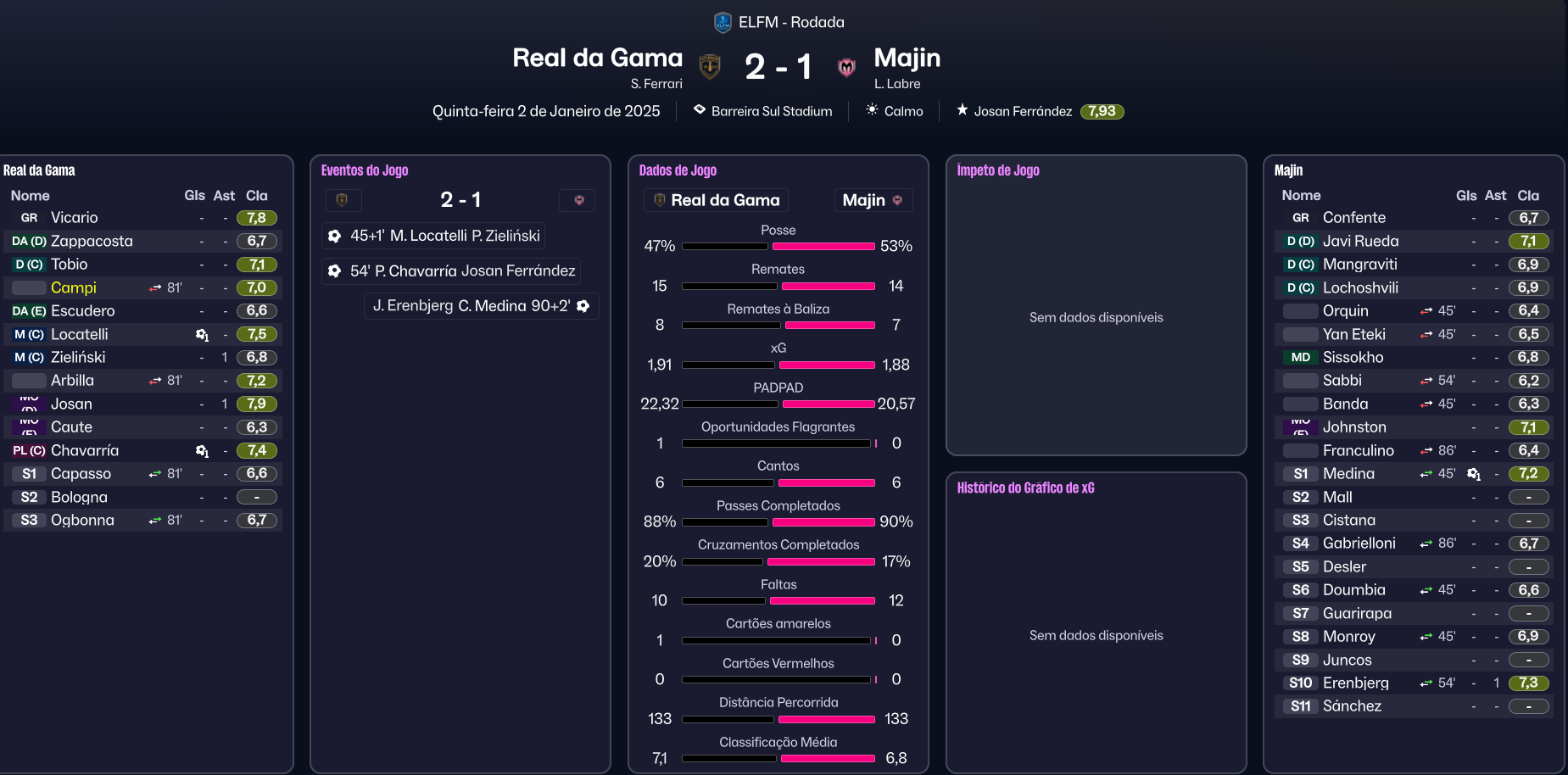
Task: Click the ELFM competition logo icon
Action: tap(723, 22)
